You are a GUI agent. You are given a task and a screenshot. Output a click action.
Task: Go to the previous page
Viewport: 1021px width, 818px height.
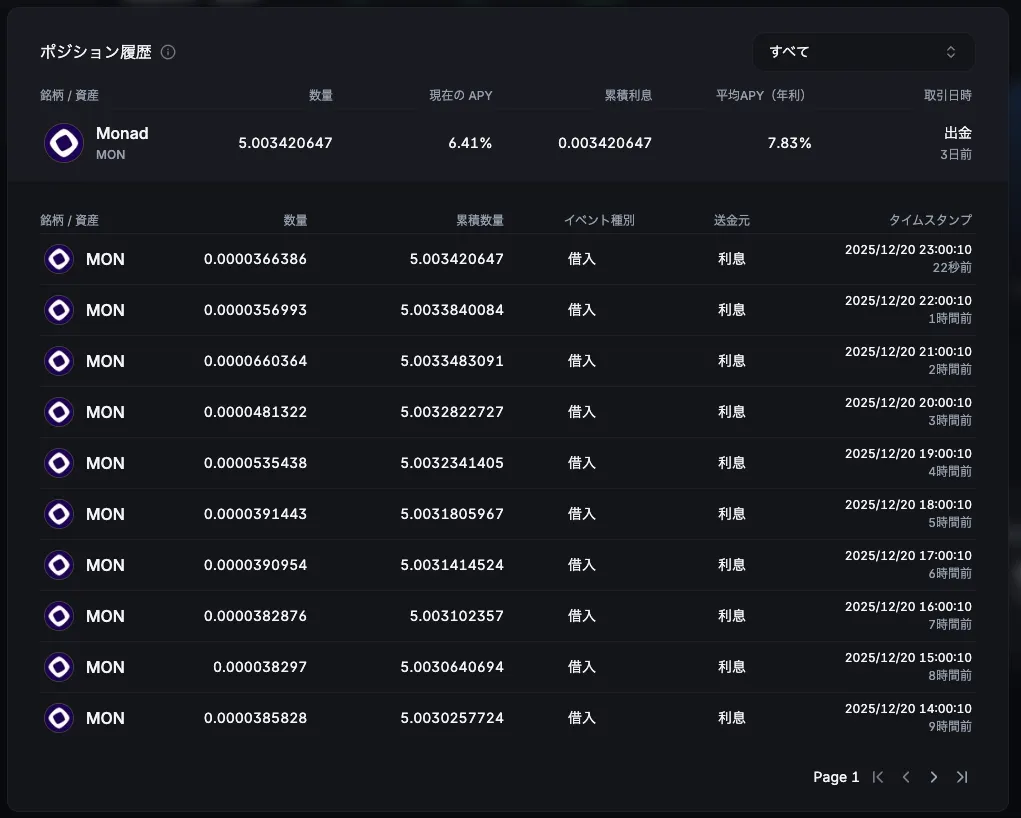906,777
